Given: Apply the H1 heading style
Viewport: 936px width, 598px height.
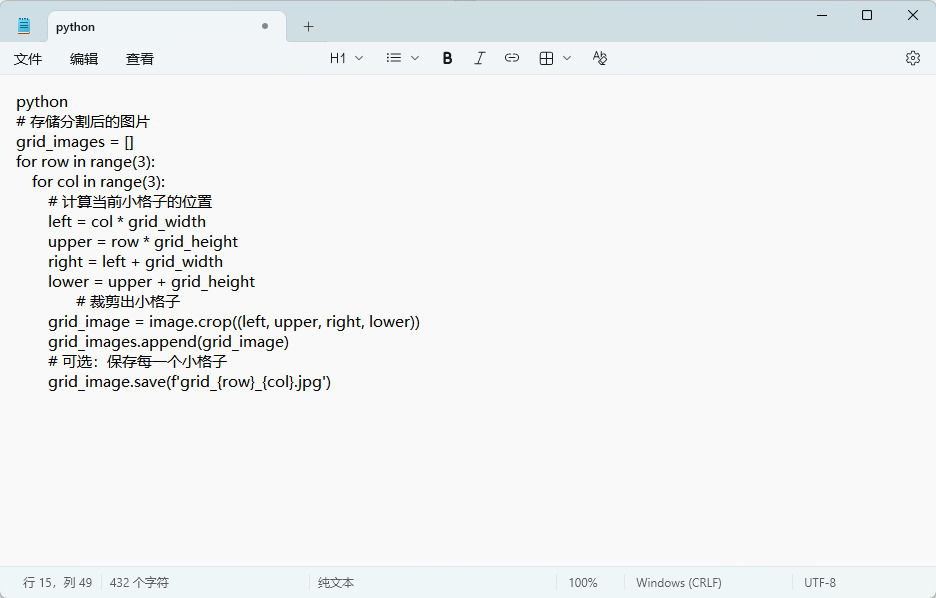Looking at the screenshot, I should click(x=338, y=58).
